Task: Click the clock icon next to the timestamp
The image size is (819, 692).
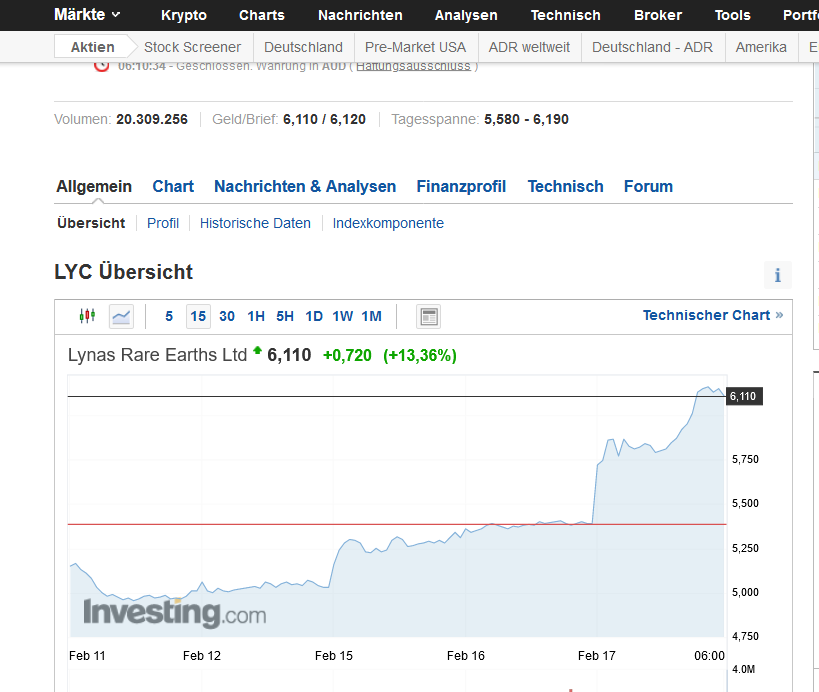Action: [102, 66]
